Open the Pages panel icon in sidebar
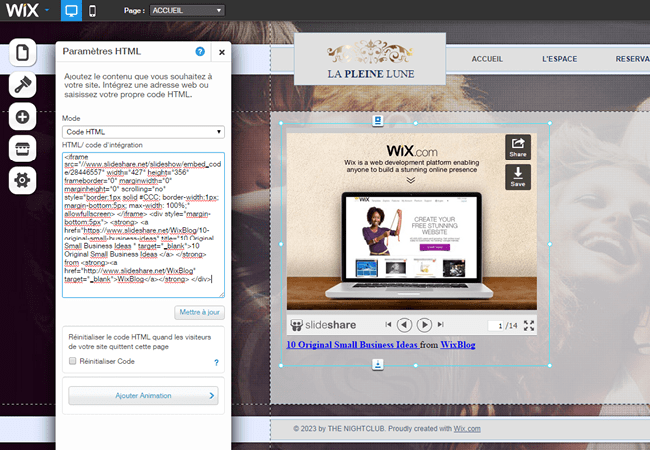Viewport: 650px width, 450px height. (22, 53)
